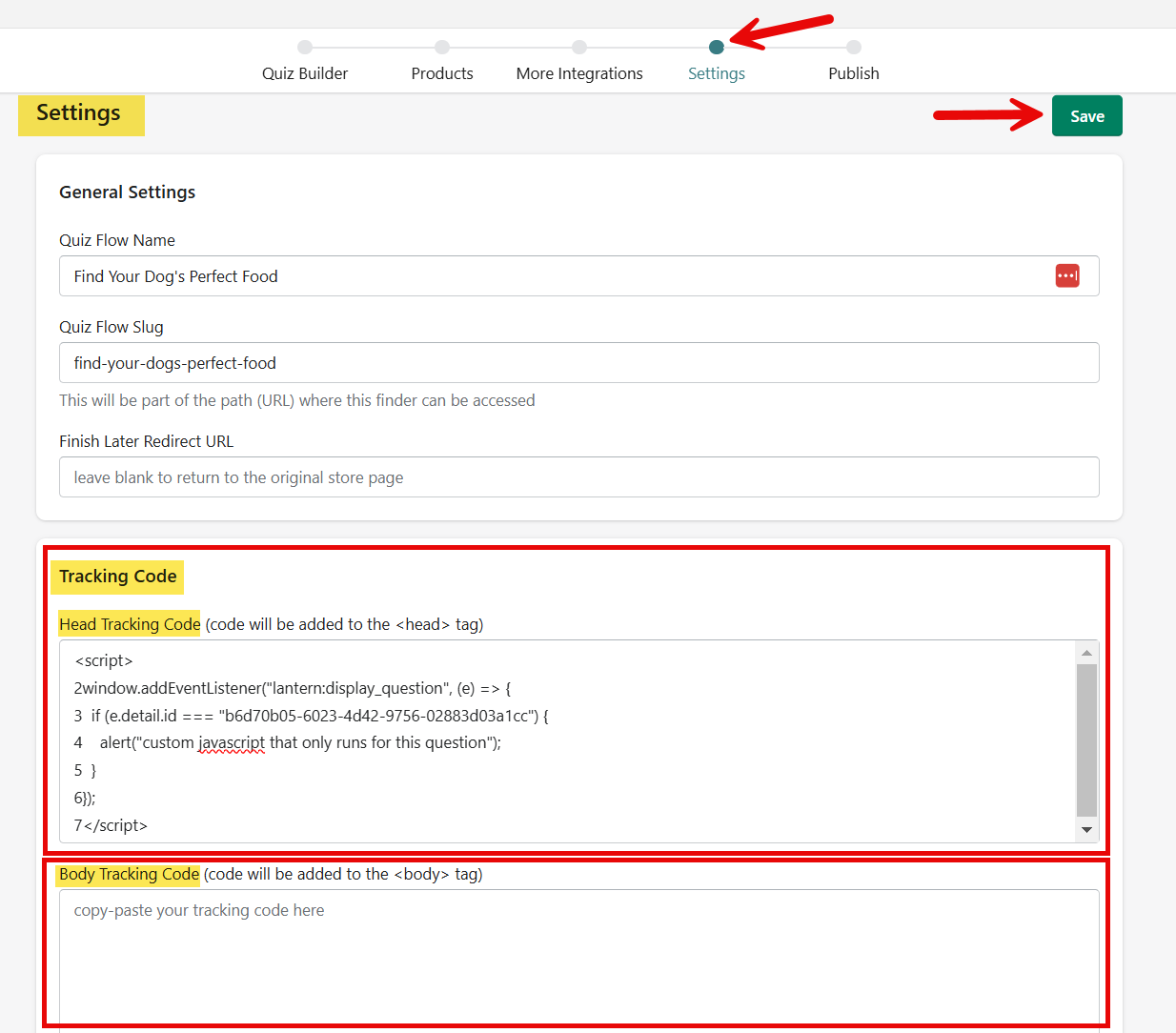Open the Quiz Builder step label
The width and height of the screenshot is (1176, 1033).
305,73
